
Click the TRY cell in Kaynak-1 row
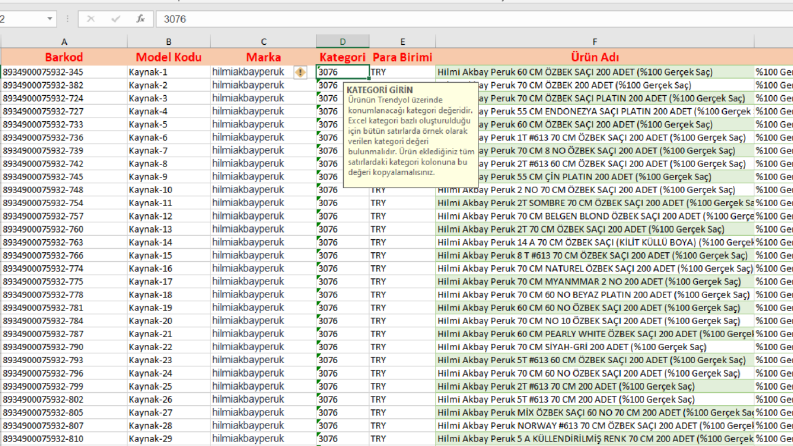(402, 72)
